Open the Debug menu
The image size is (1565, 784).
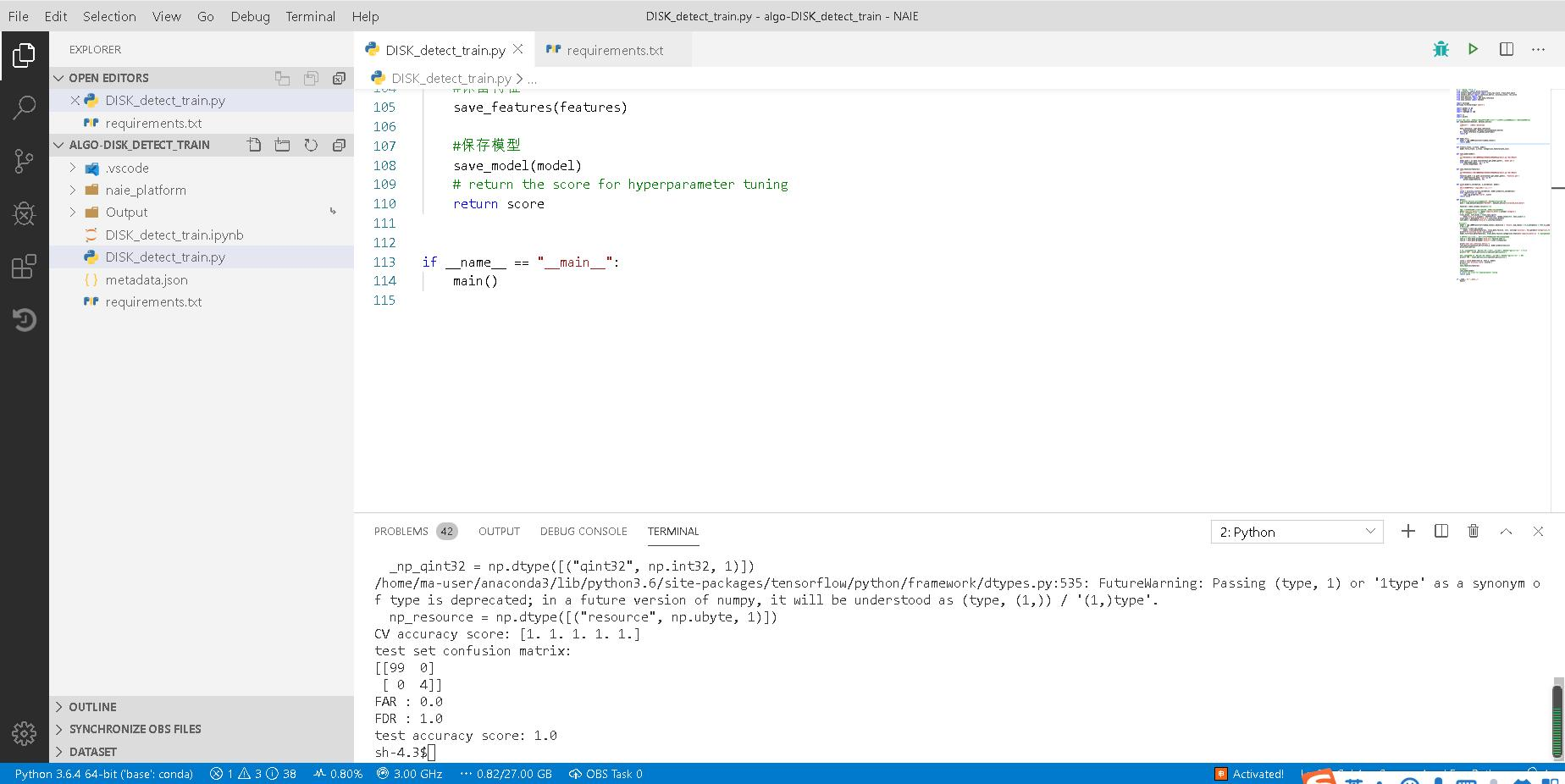(250, 16)
